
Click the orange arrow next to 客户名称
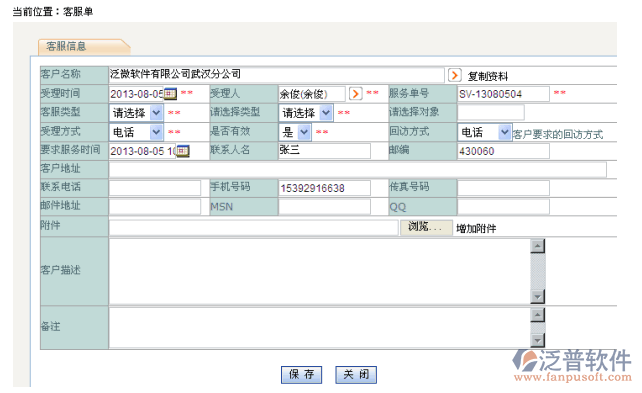(x=454, y=75)
